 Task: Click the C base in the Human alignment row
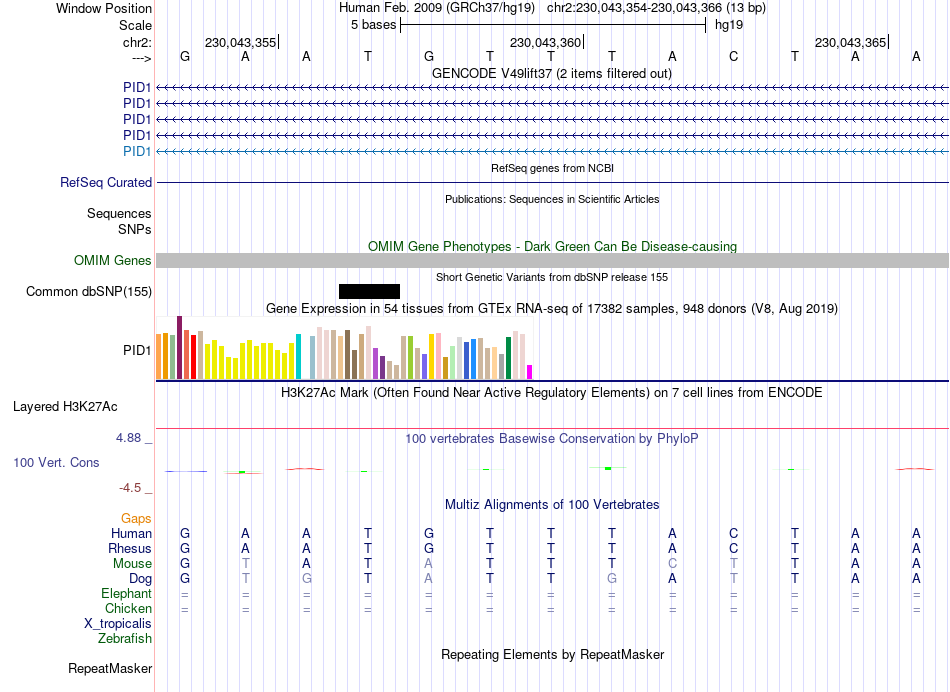tap(734, 533)
